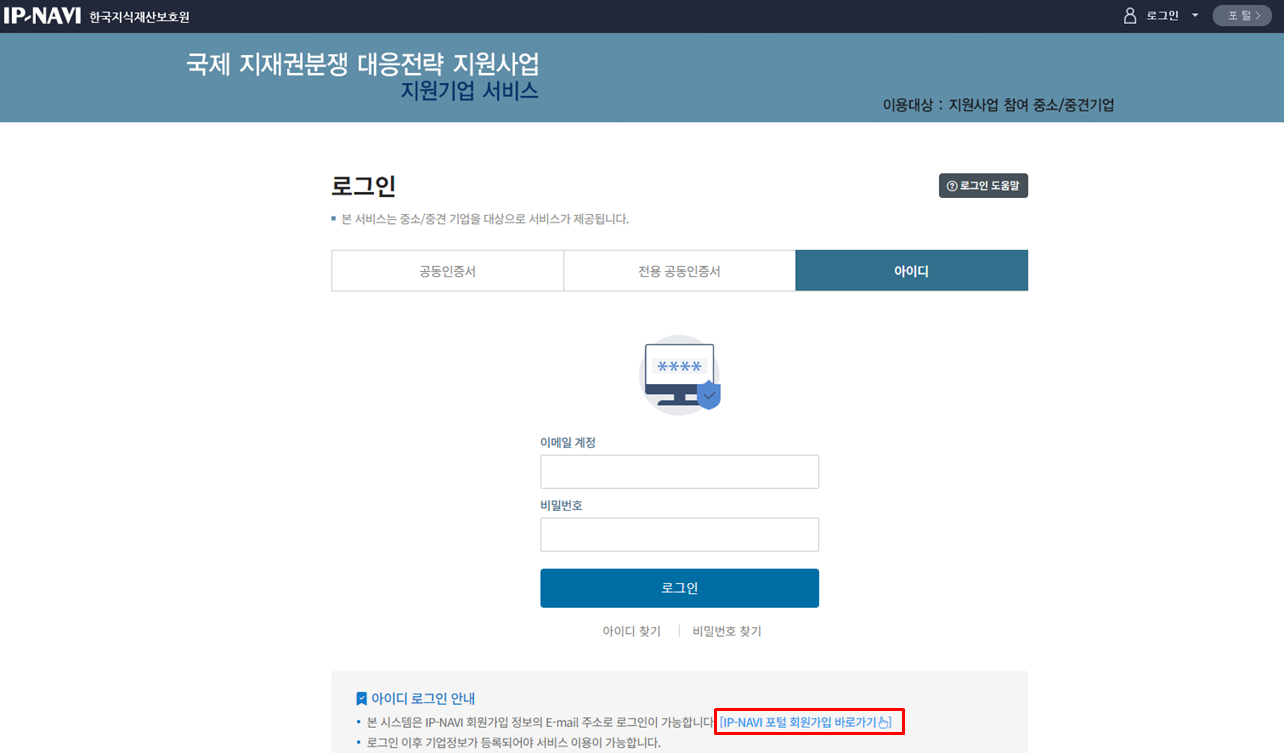
Task: Click the 비밀번호 input field
Action: click(x=680, y=535)
